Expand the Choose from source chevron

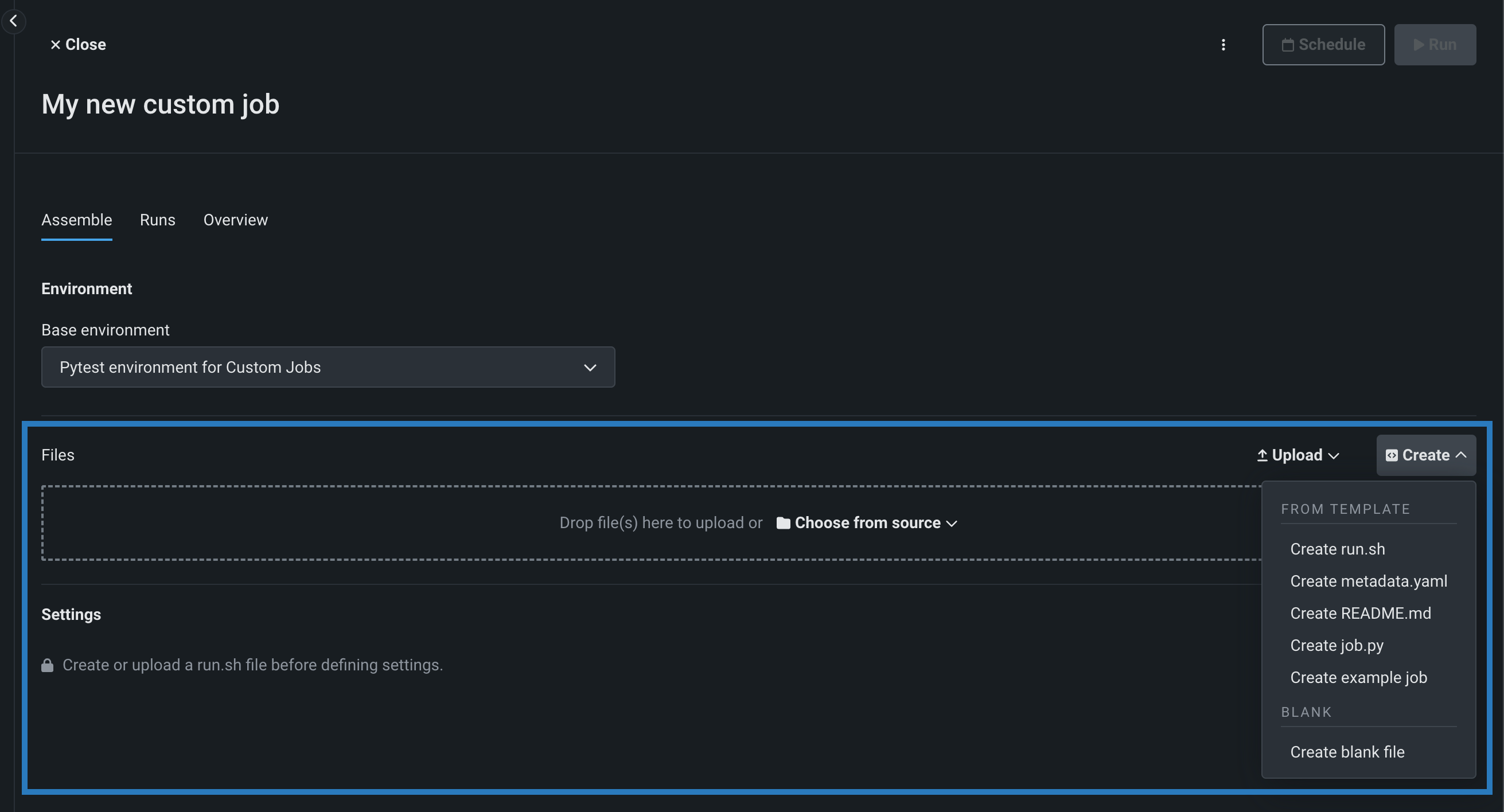pos(952,524)
